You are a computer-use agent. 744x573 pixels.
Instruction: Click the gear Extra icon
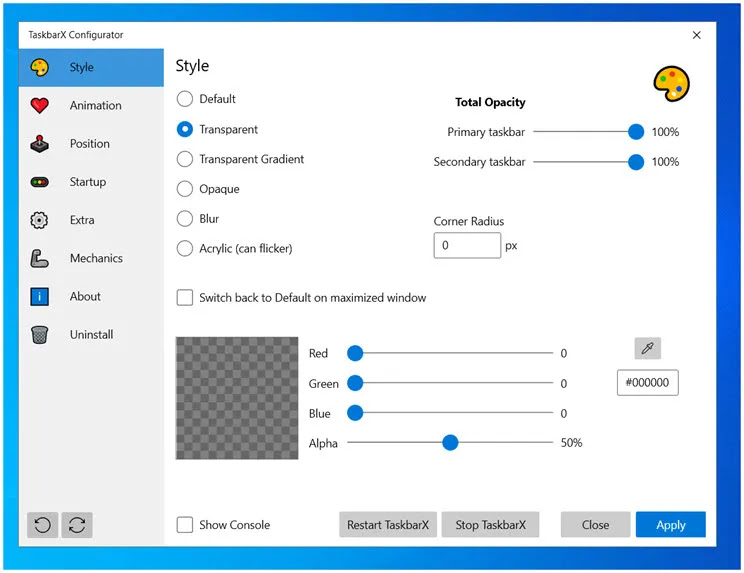pyautogui.click(x=39, y=220)
